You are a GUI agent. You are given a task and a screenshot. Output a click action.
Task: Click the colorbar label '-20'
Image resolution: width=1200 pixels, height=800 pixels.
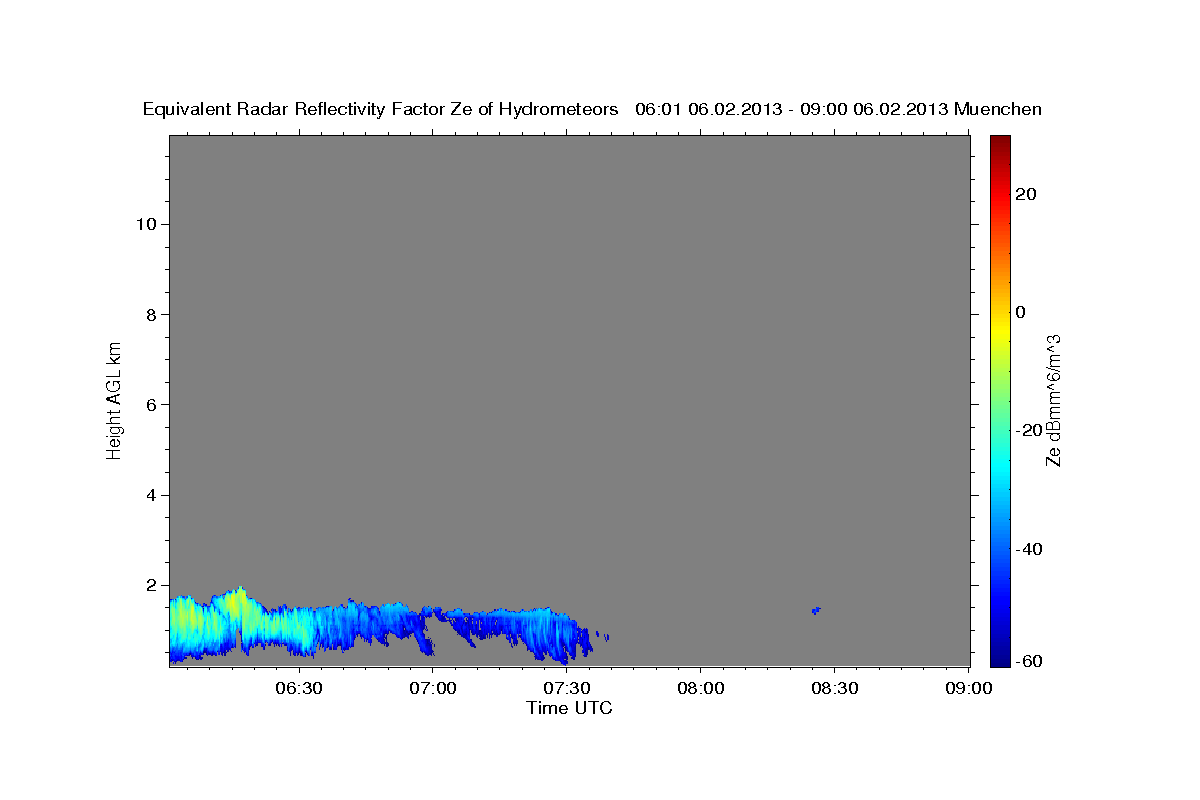(x=1031, y=430)
